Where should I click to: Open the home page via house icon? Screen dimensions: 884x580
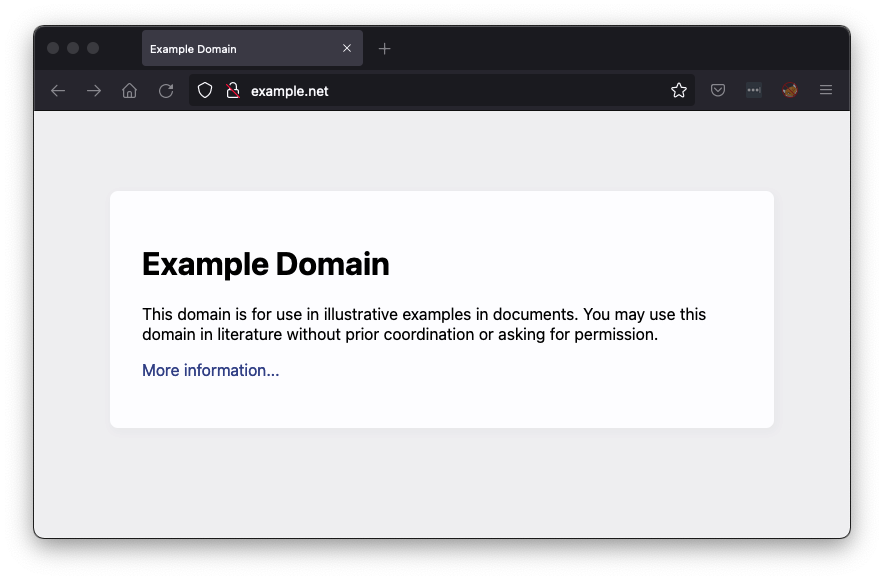130,91
